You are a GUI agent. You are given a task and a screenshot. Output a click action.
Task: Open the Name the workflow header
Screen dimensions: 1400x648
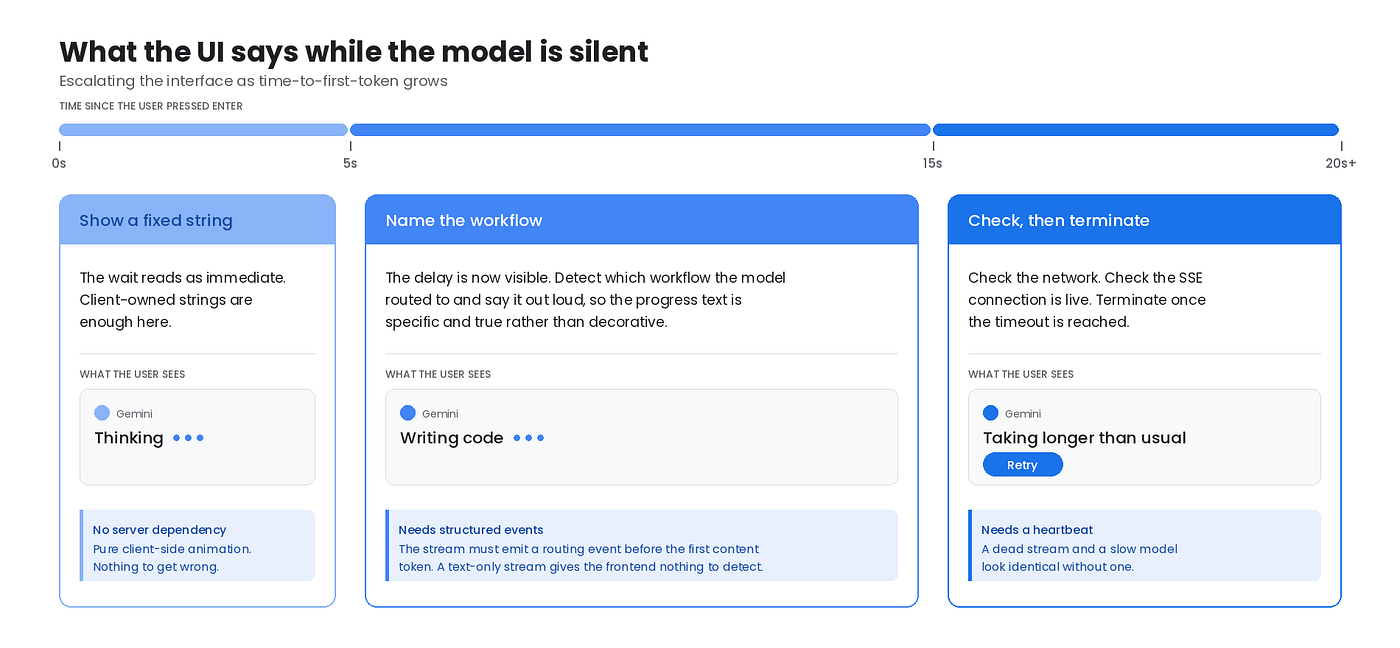click(641, 220)
